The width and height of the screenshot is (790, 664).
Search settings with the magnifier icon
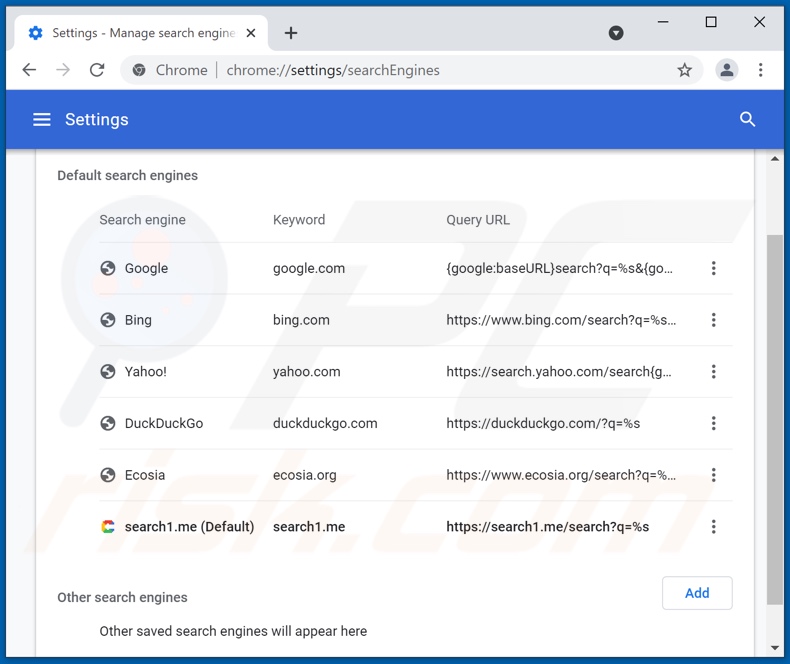(747, 120)
